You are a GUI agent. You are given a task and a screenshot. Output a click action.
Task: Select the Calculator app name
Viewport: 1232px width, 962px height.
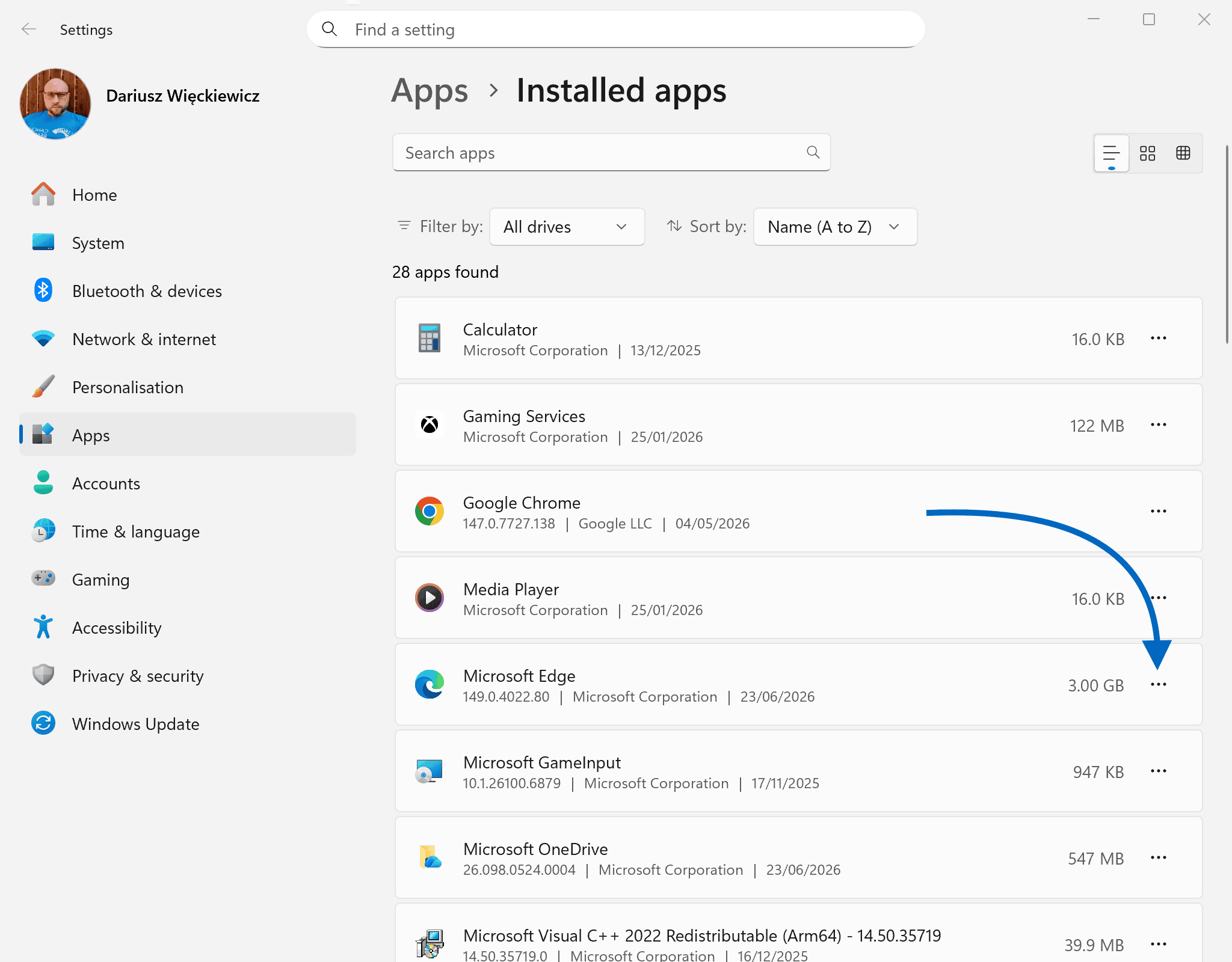pos(500,329)
